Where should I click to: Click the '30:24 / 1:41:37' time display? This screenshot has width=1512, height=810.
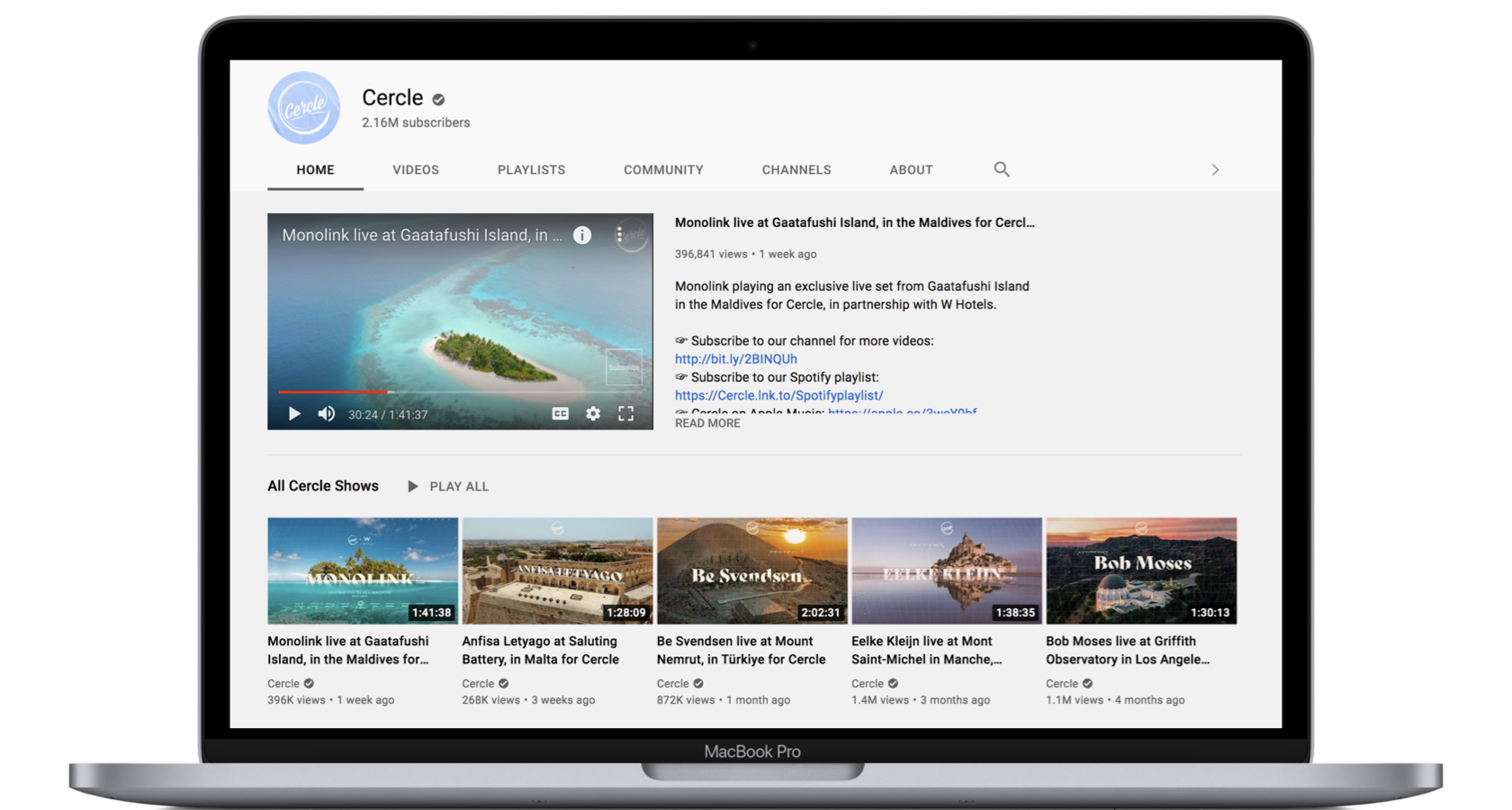coord(388,415)
